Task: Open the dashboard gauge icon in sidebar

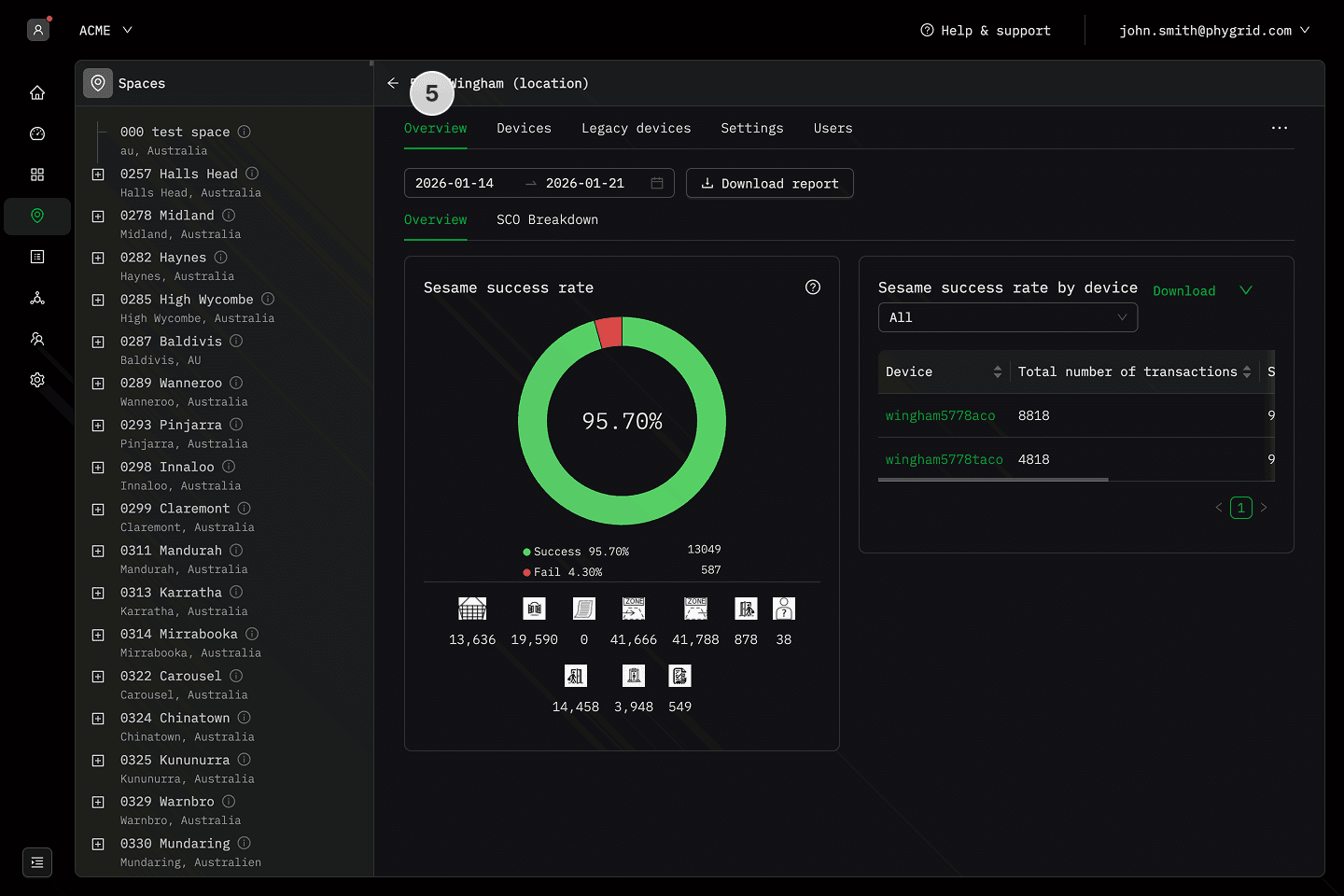Action: (x=37, y=133)
